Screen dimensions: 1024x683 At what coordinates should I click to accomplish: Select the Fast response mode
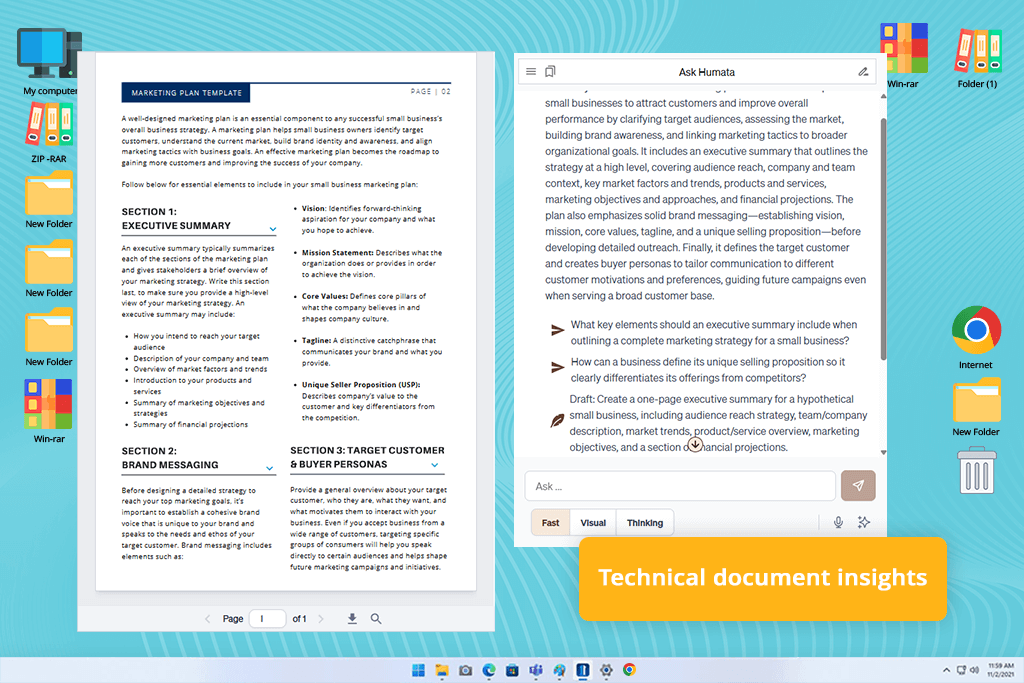pos(551,523)
